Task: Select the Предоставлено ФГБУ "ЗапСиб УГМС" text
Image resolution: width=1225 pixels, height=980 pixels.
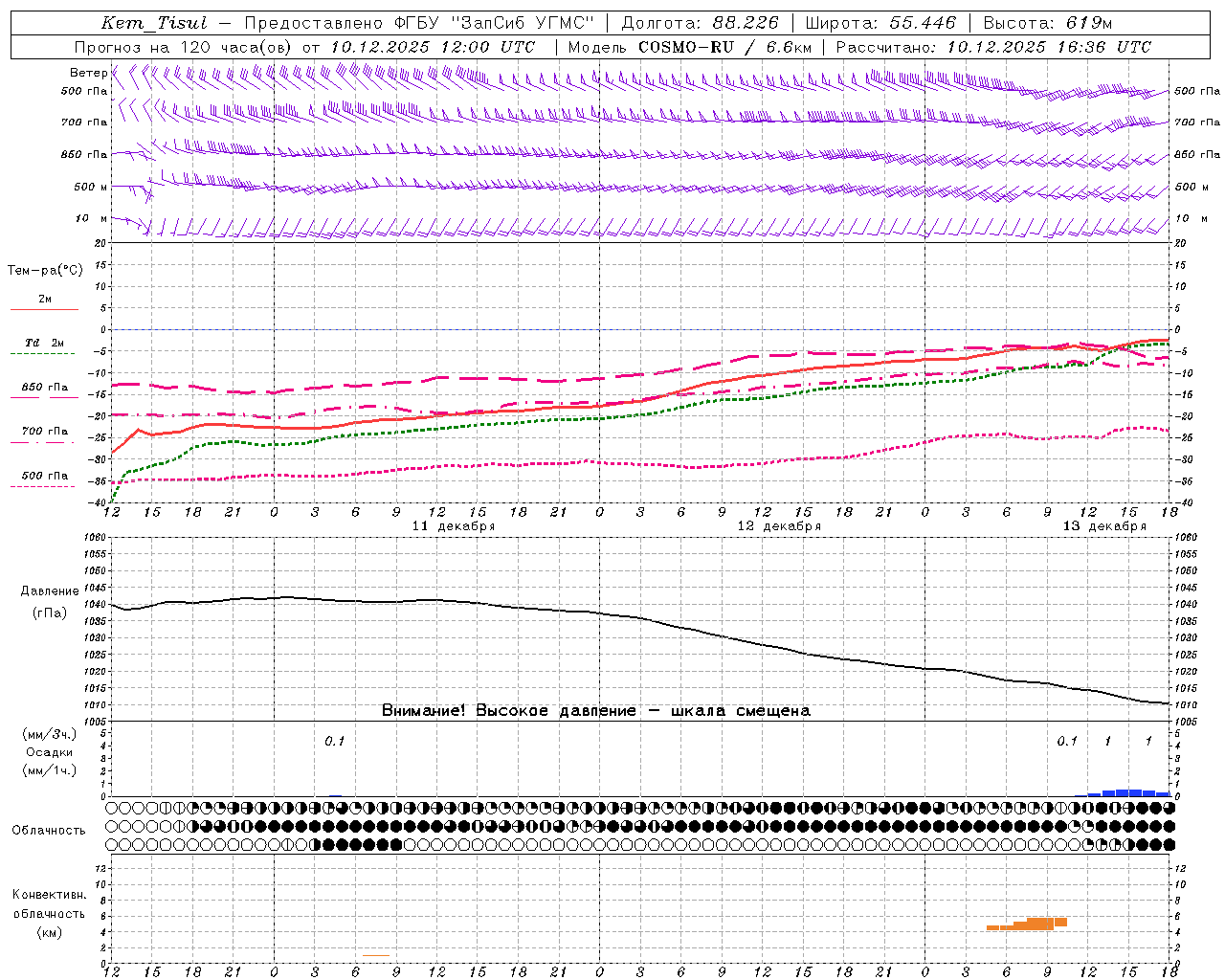Action: 418,23
